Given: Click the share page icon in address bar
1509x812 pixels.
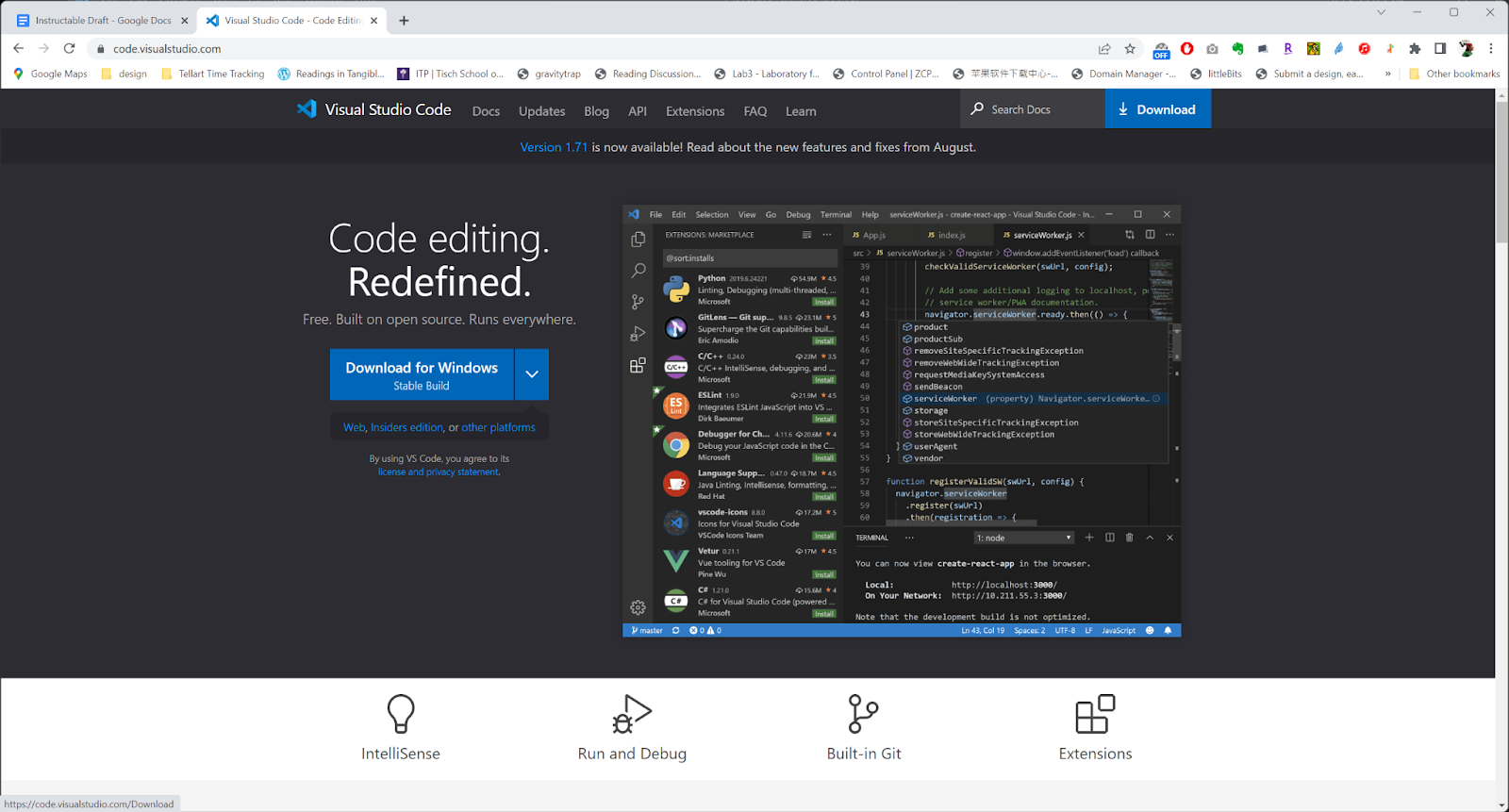Looking at the screenshot, I should tap(1104, 49).
